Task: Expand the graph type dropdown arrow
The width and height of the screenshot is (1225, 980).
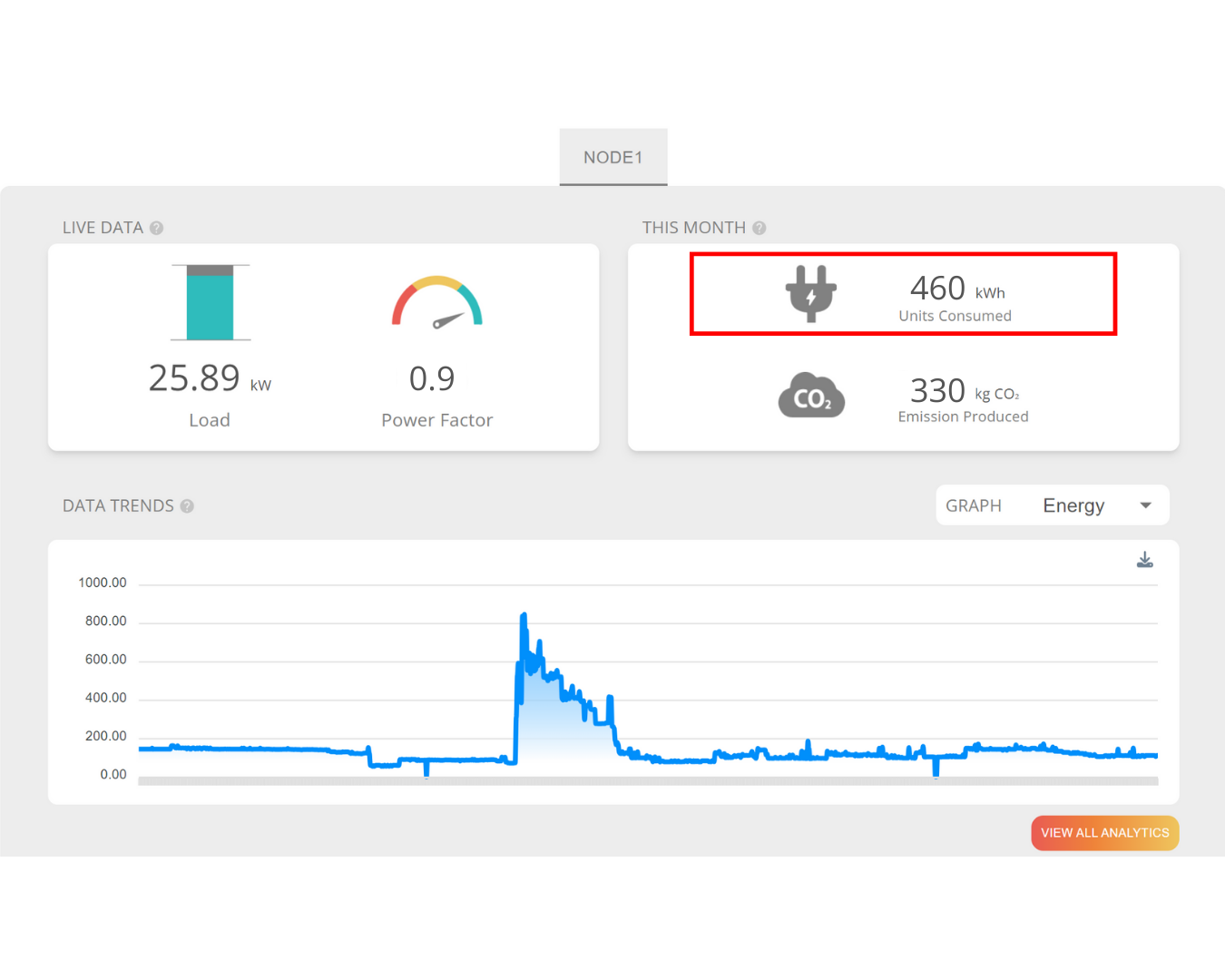Action: point(1145,505)
